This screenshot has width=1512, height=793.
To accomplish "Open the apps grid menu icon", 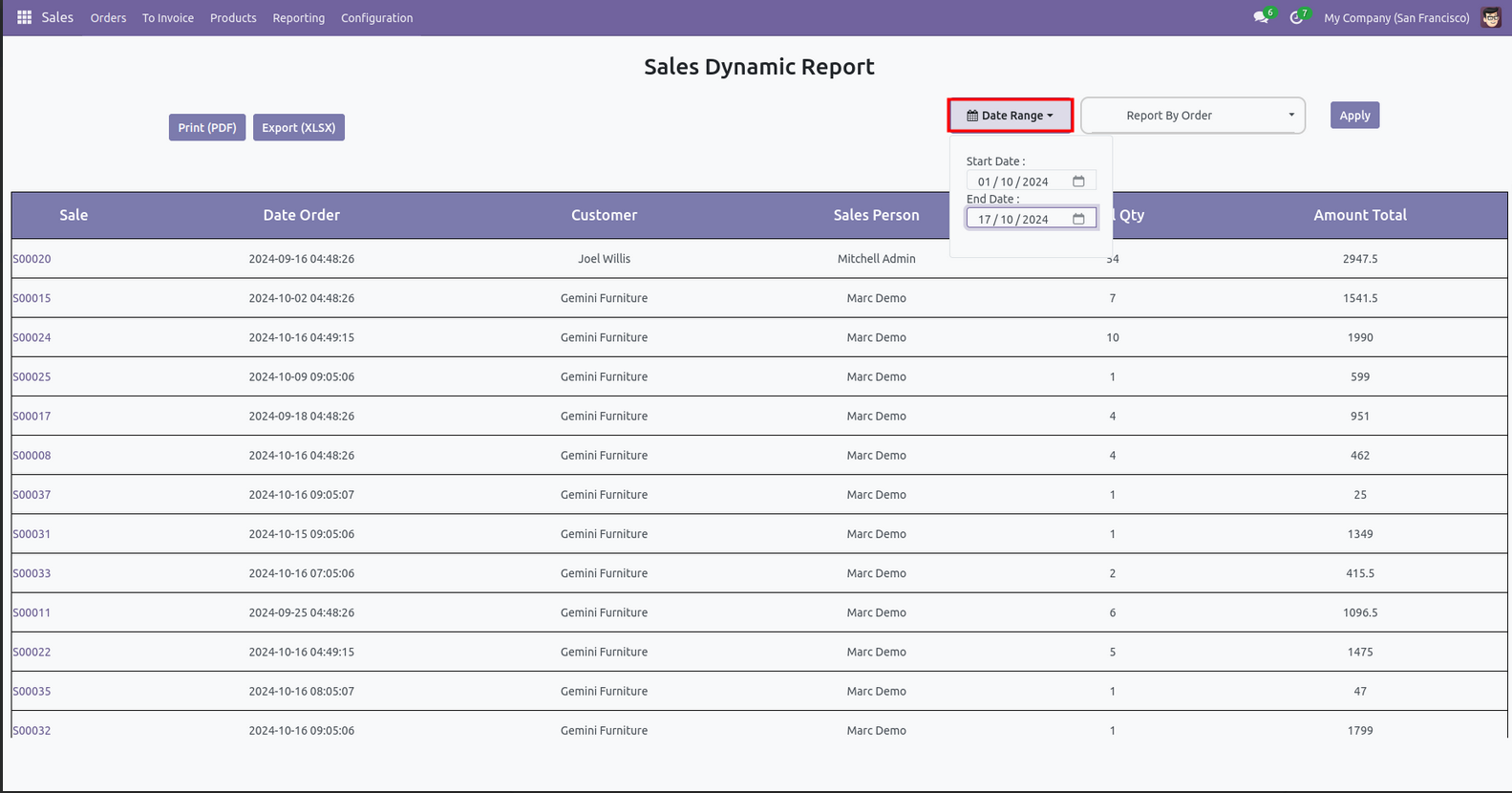I will coord(24,17).
